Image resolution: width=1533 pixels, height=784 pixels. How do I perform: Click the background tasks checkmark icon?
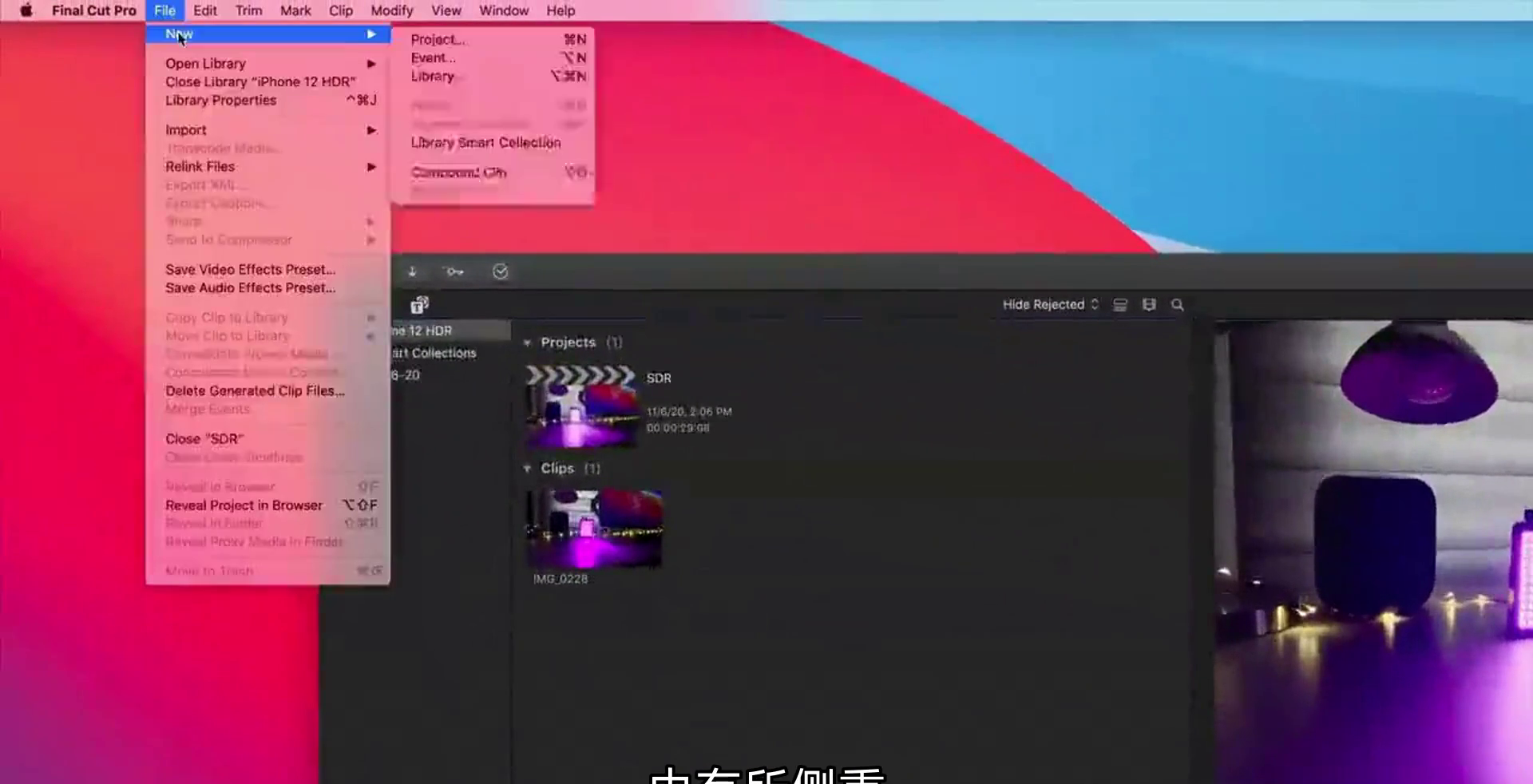click(x=500, y=271)
